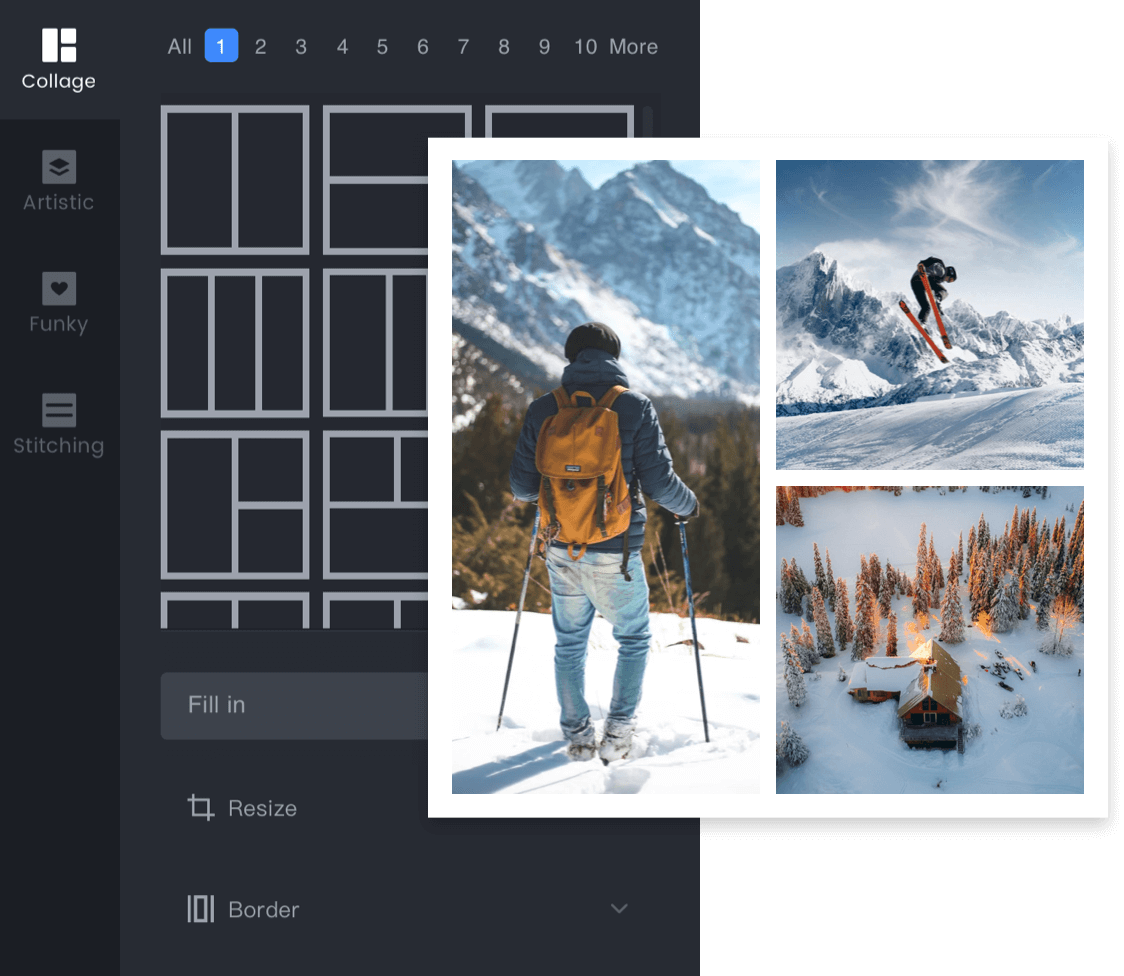Screen dimensions: 1124x976
Task: Click the Border frame icon
Action: tap(201, 909)
